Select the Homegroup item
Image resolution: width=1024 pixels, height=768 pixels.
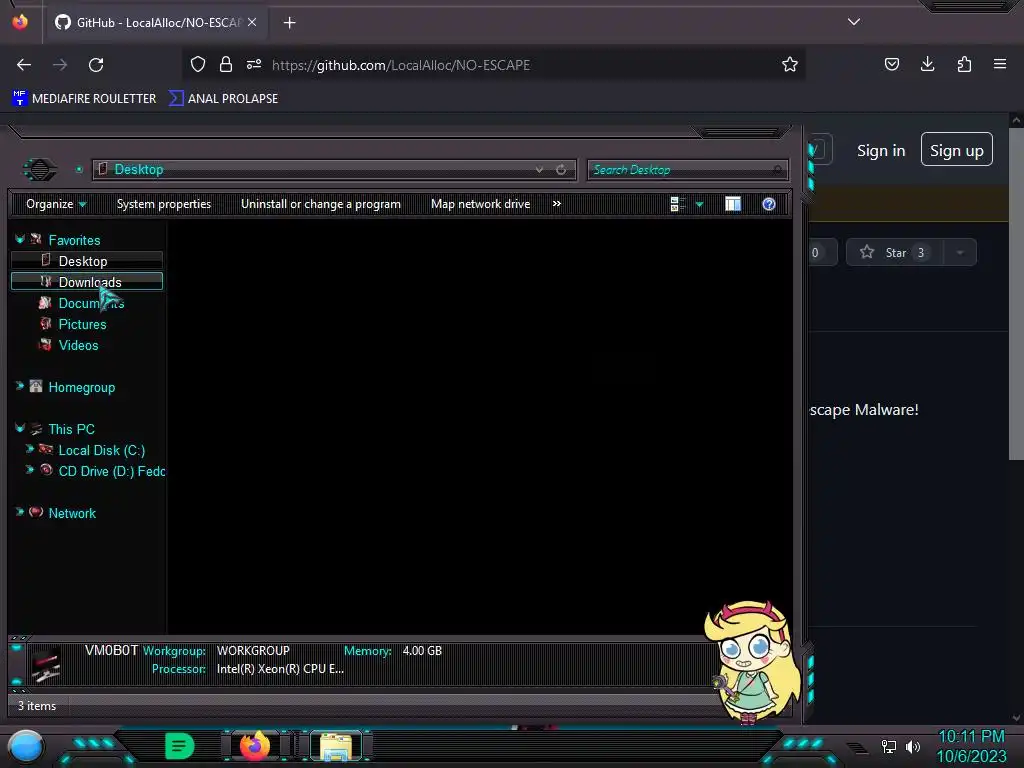coord(82,387)
